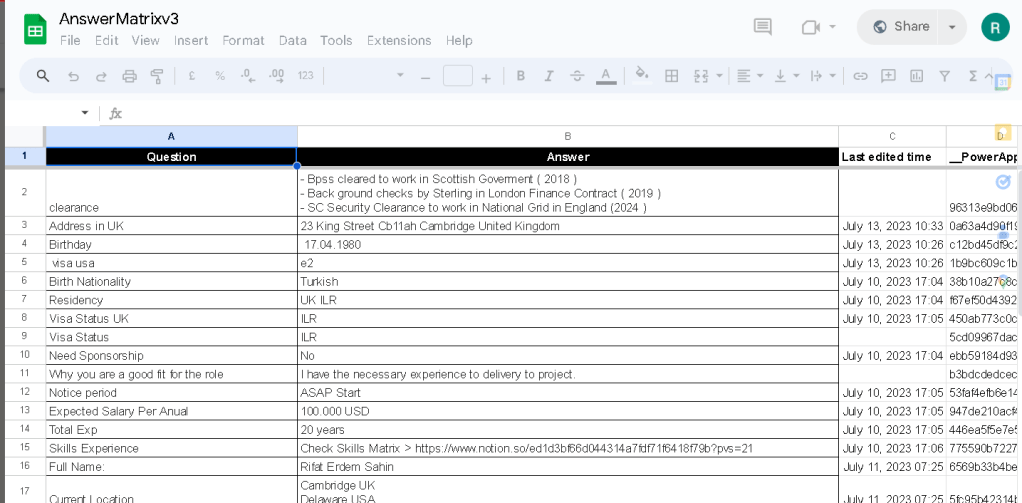1022x503 pixels.
Task: Open the comment history icon
Action: point(763,27)
